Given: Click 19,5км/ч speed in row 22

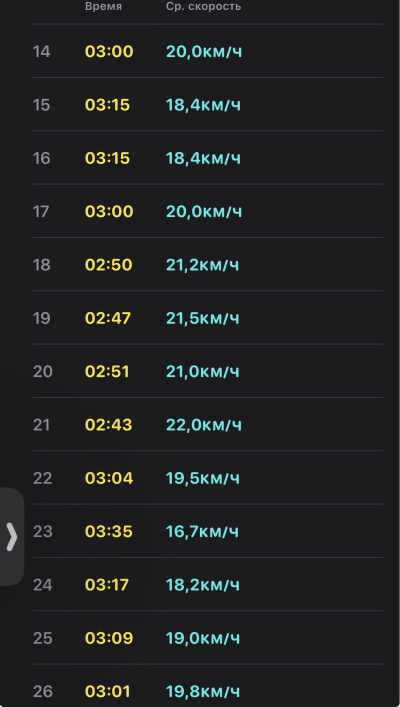Looking at the screenshot, I should pos(203,477).
